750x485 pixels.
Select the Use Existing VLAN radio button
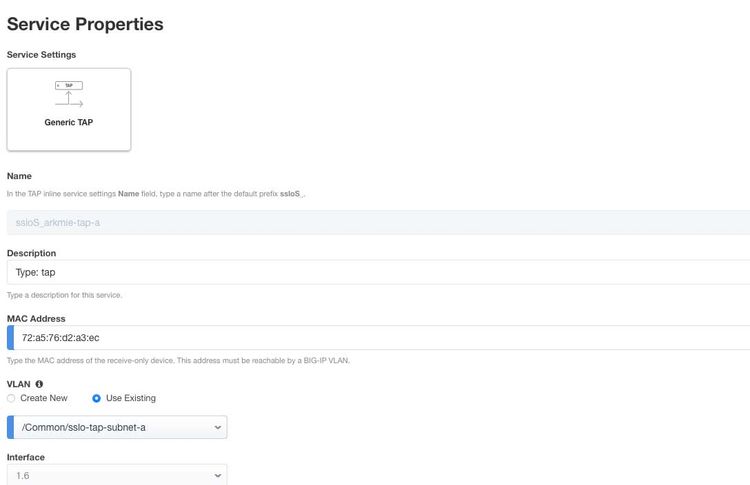[x=96, y=398]
